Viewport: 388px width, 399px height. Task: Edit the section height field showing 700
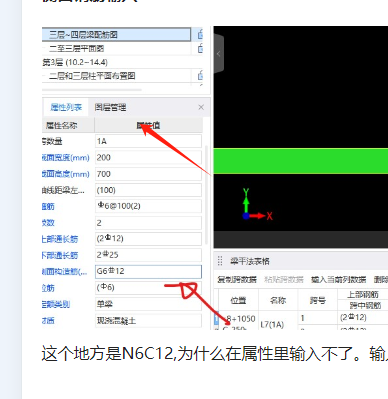(148, 174)
